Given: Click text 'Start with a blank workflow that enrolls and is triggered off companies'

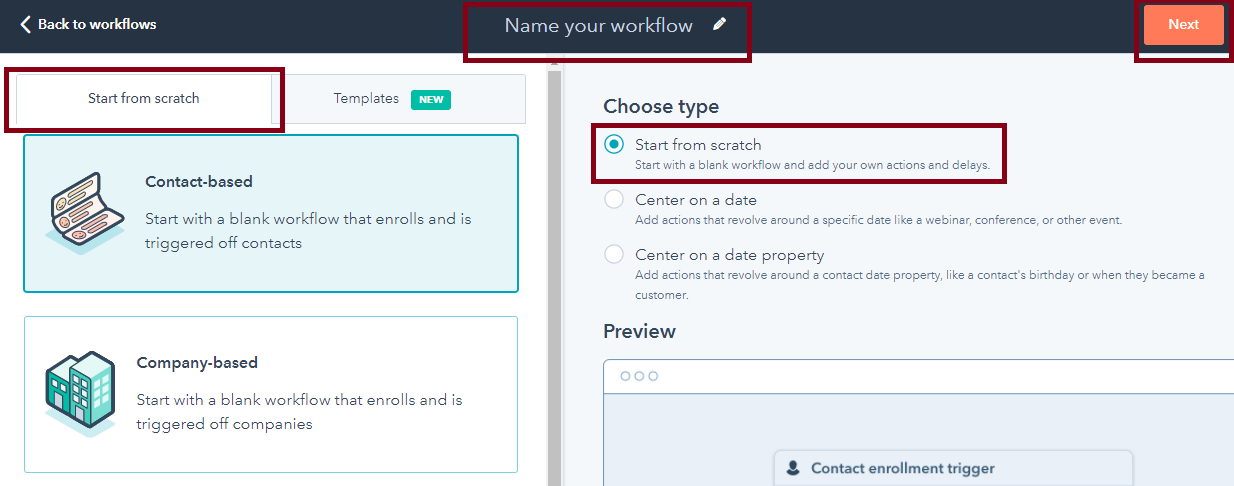Looking at the screenshot, I should (x=299, y=412).
